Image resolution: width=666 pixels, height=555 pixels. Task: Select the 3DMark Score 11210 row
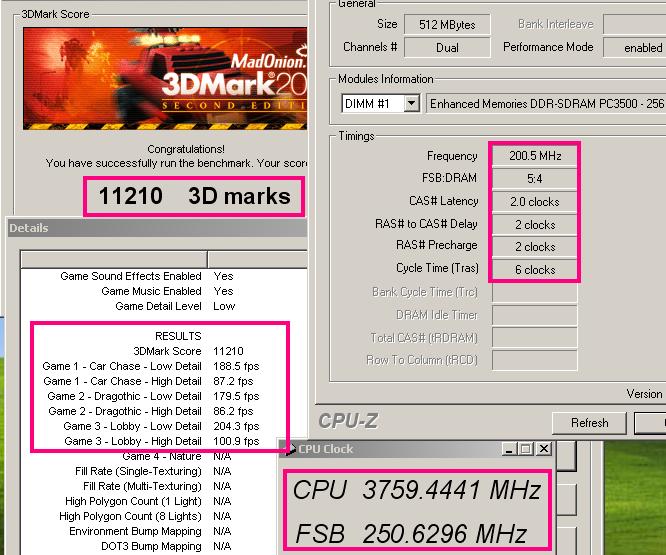[x=164, y=351]
